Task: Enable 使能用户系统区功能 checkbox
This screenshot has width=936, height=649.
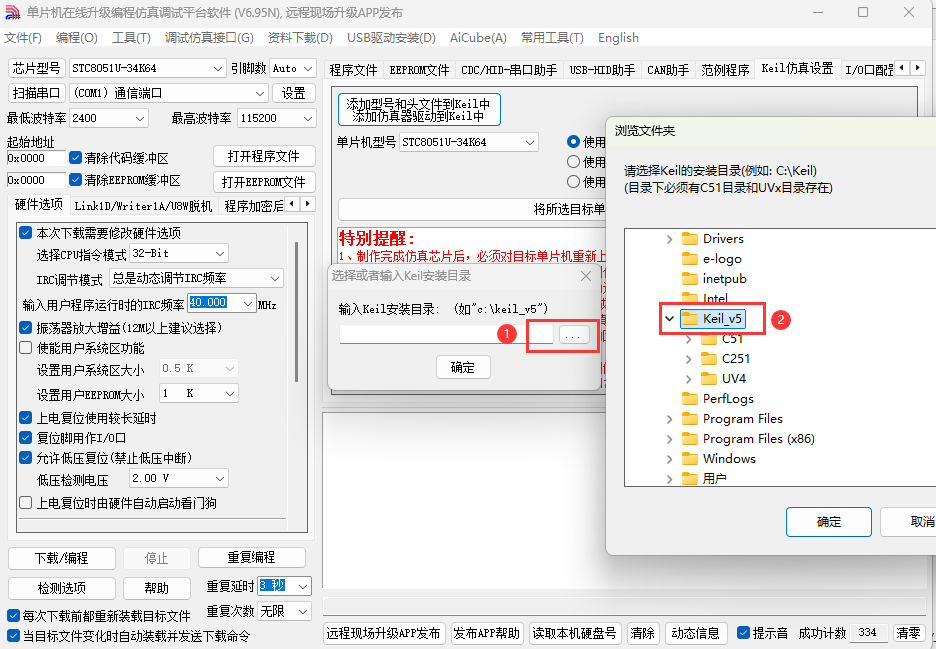Action: (26, 347)
